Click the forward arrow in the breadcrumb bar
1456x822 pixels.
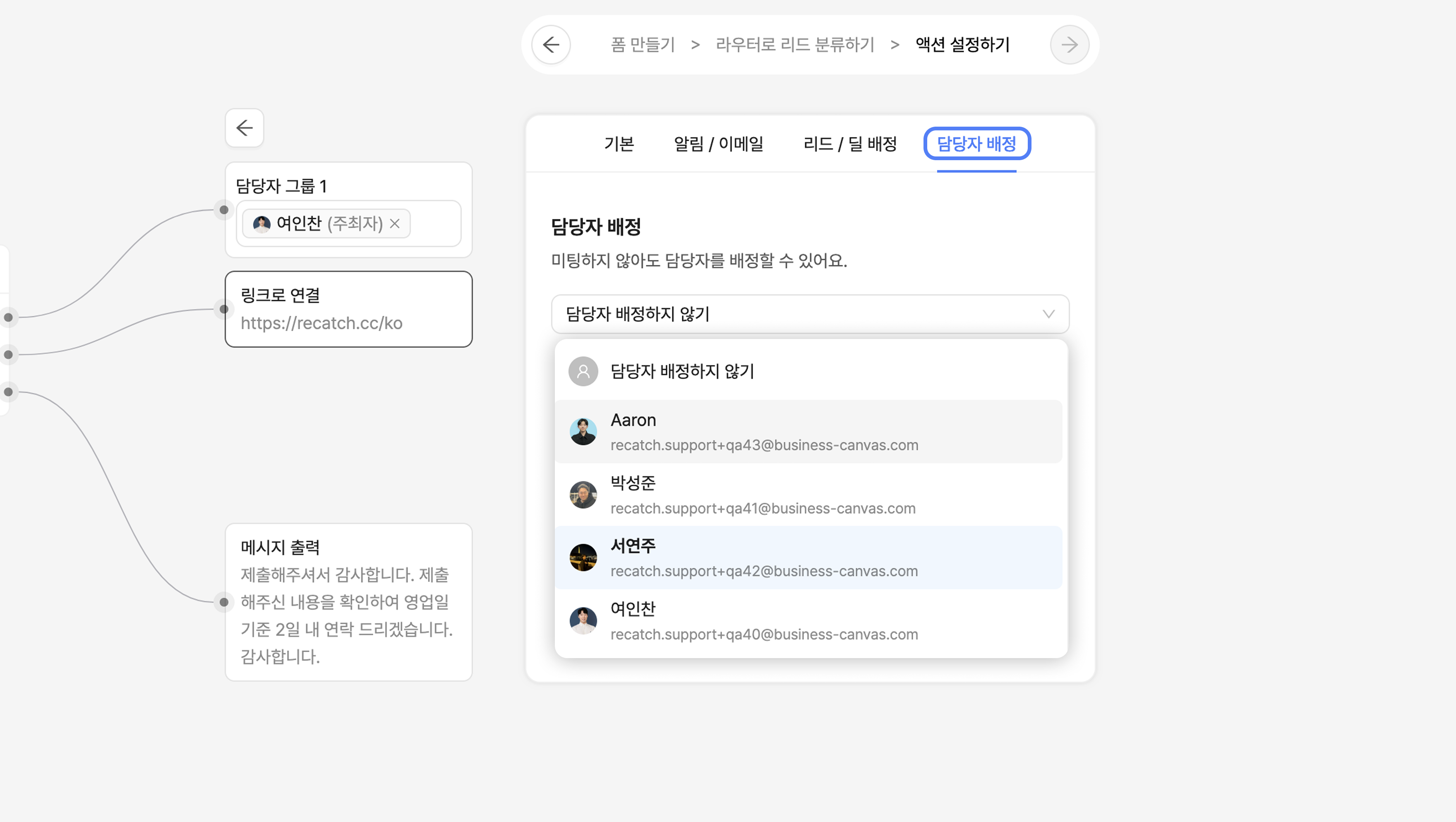coord(1069,45)
